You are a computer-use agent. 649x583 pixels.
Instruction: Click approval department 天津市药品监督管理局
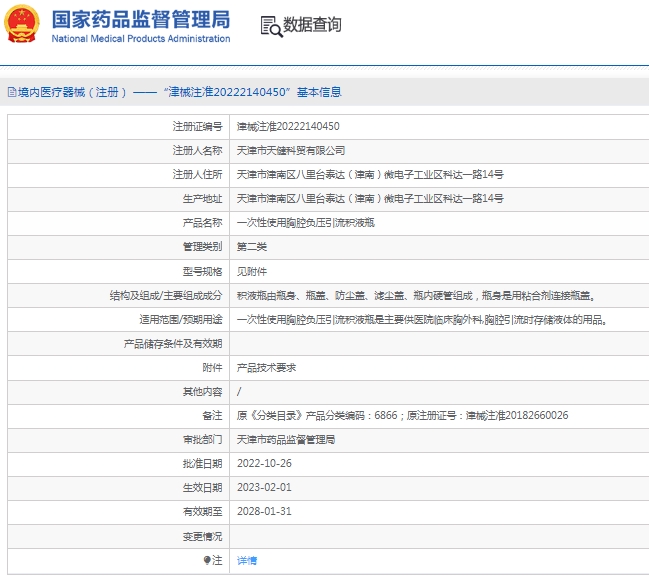click(x=286, y=439)
